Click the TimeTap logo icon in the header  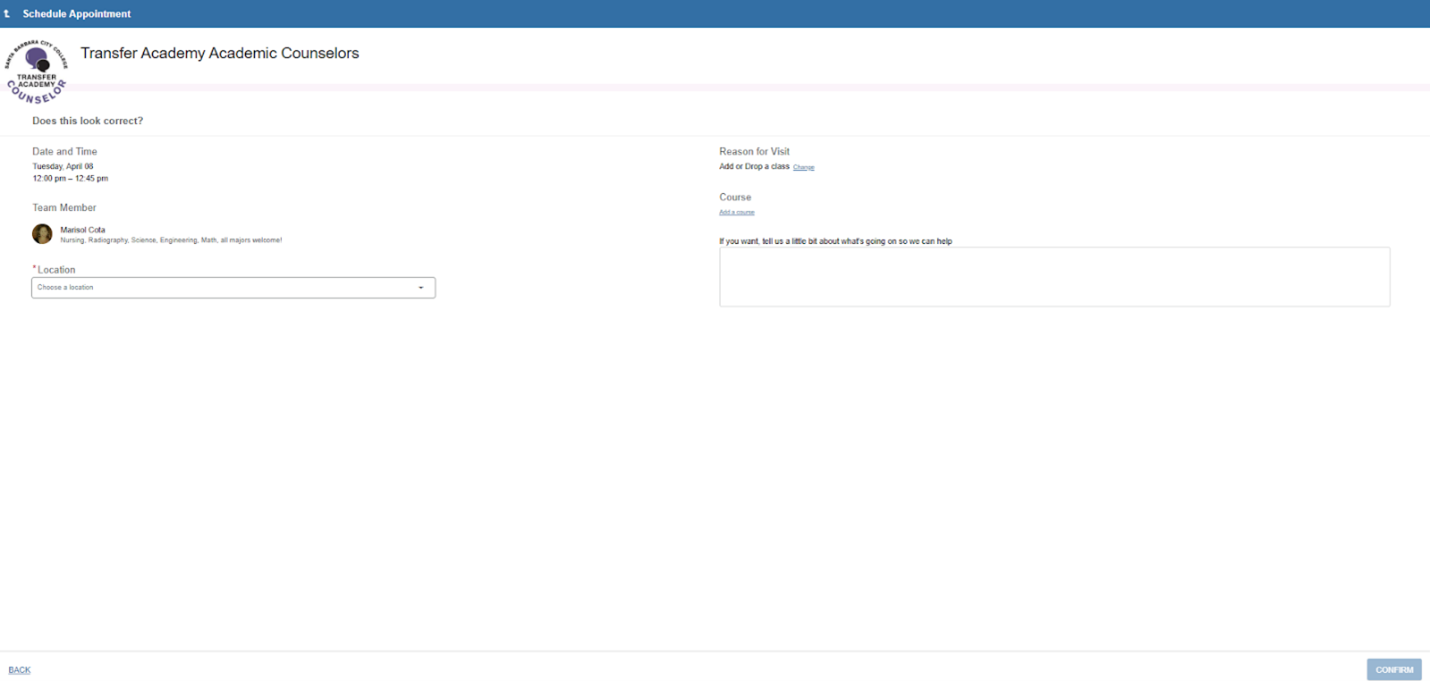[7, 13]
